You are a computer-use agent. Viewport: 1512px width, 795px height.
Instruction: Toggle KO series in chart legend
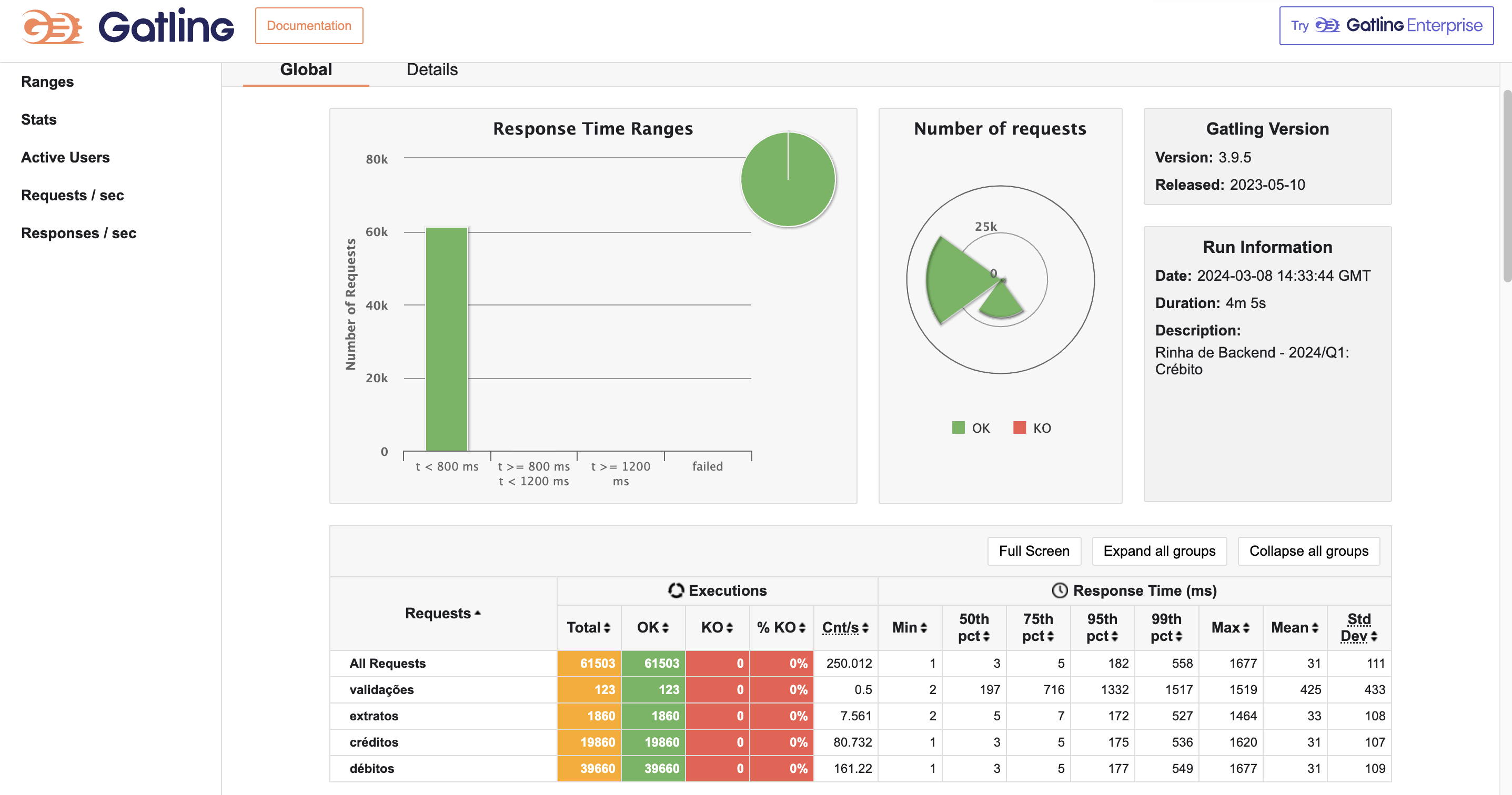[x=1032, y=427]
